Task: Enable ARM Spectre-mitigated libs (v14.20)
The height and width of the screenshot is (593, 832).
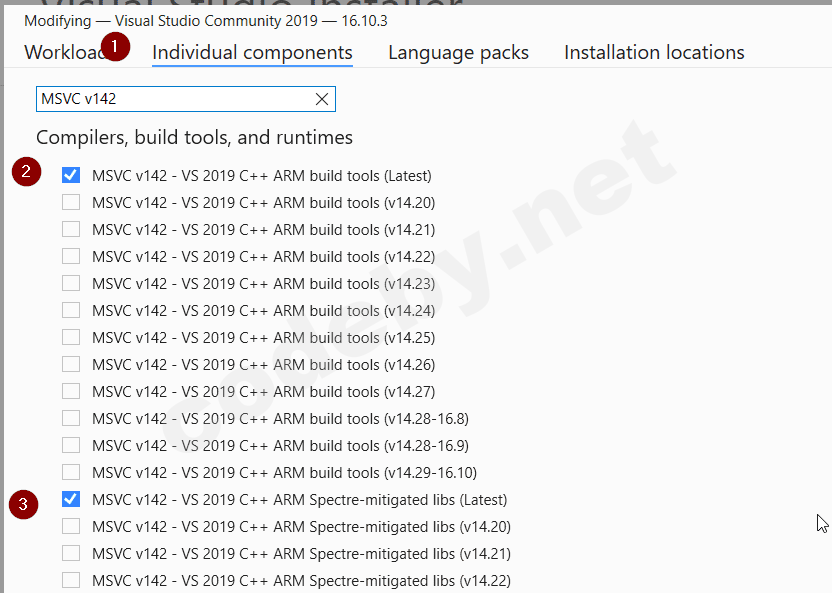Action: (71, 526)
